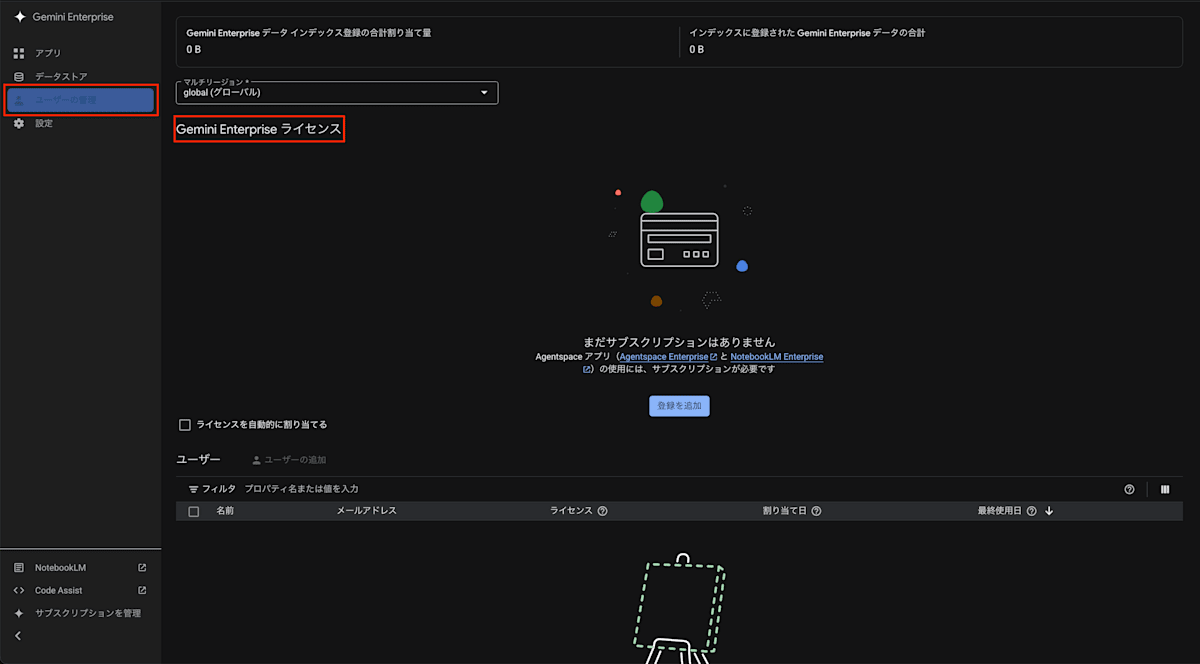Select ユーザーの管理 in the sidebar
Image resolution: width=1200 pixels, height=664 pixels.
(x=80, y=100)
